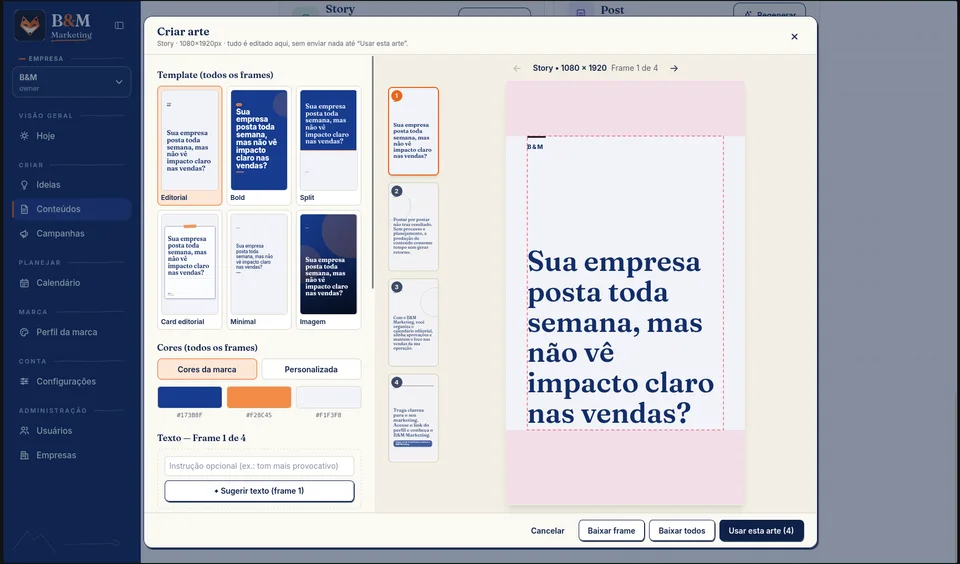Click the 'Texto — Frame 1 de 4' heading
The height and width of the screenshot is (564, 960).
[x=201, y=438]
